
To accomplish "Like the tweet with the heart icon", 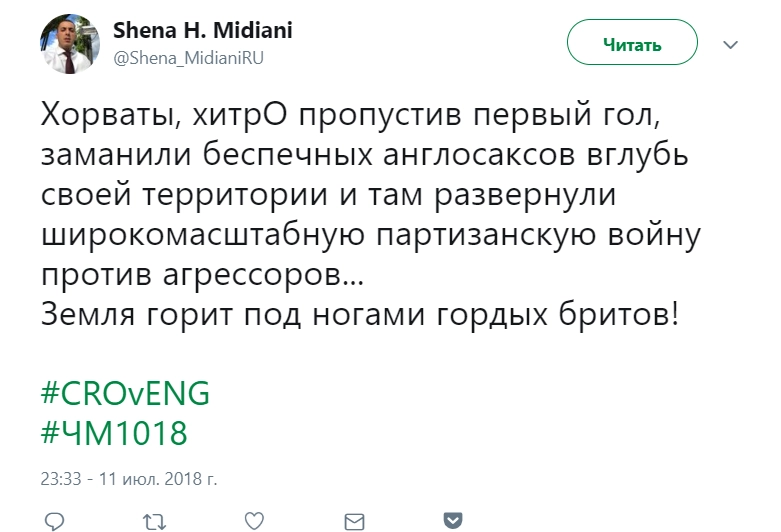I will point(255,520).
